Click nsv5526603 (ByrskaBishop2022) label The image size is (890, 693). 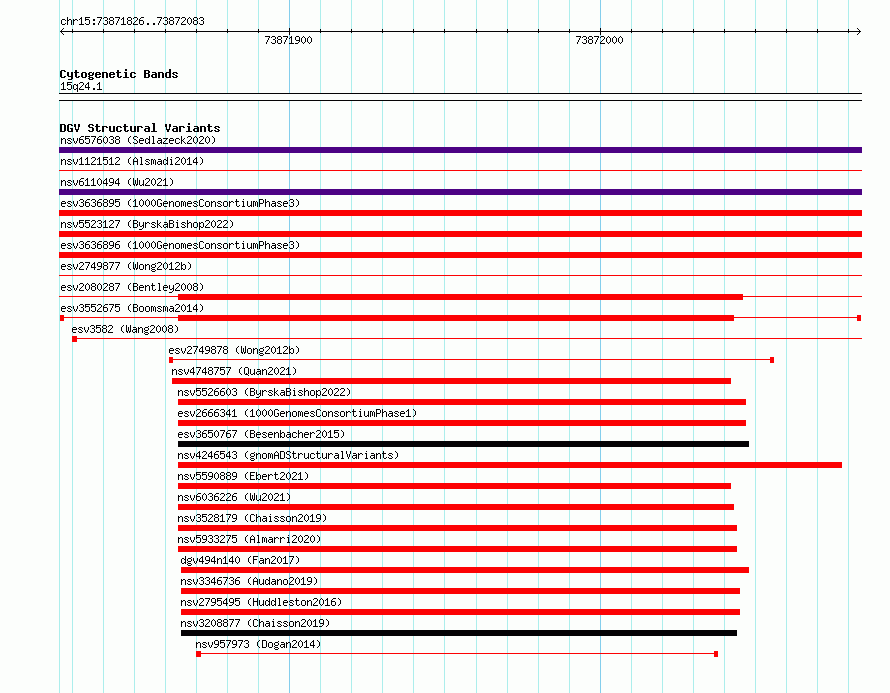tap(264, 392)
